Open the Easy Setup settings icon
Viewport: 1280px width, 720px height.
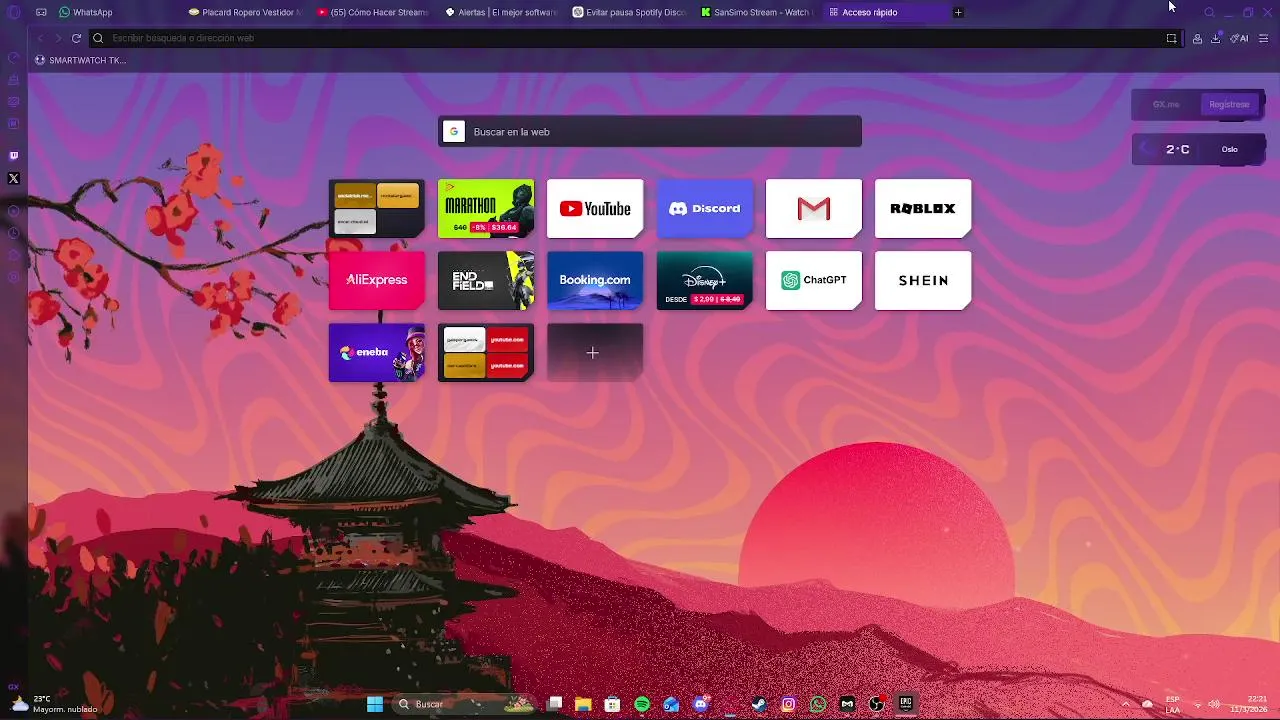point(1264,38)
